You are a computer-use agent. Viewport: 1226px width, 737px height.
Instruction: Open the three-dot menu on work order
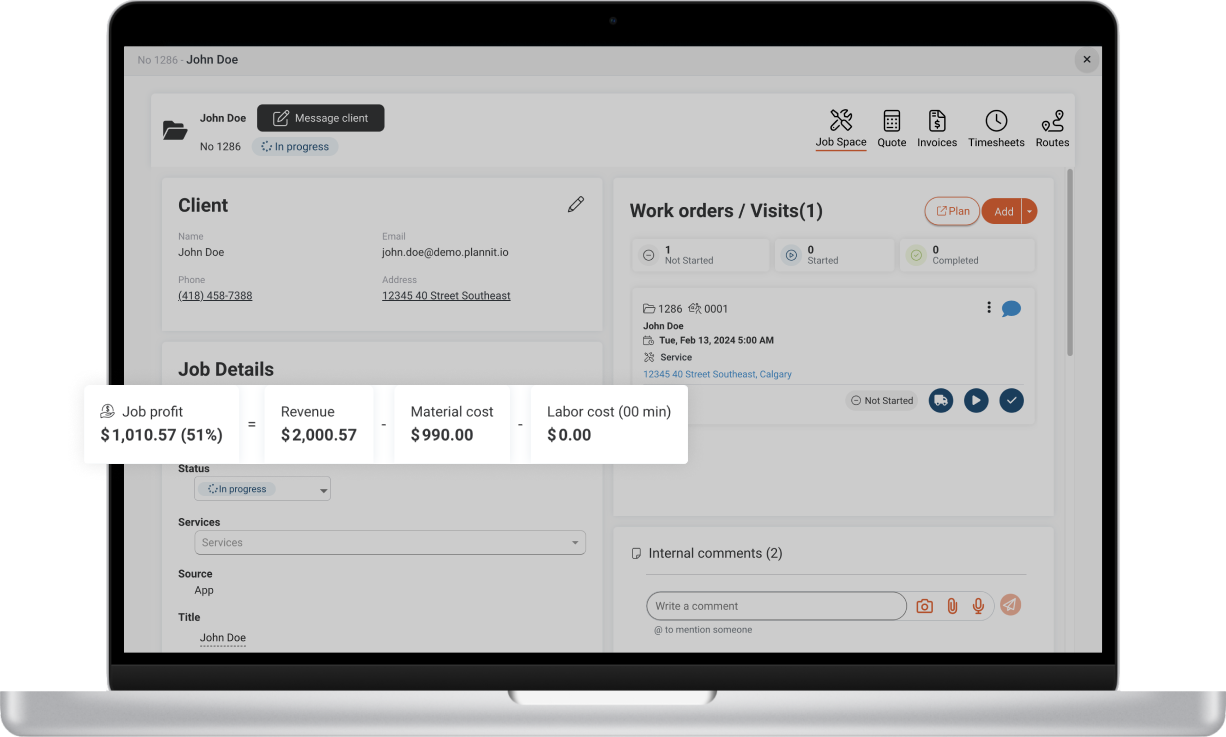tap(989, 308)
